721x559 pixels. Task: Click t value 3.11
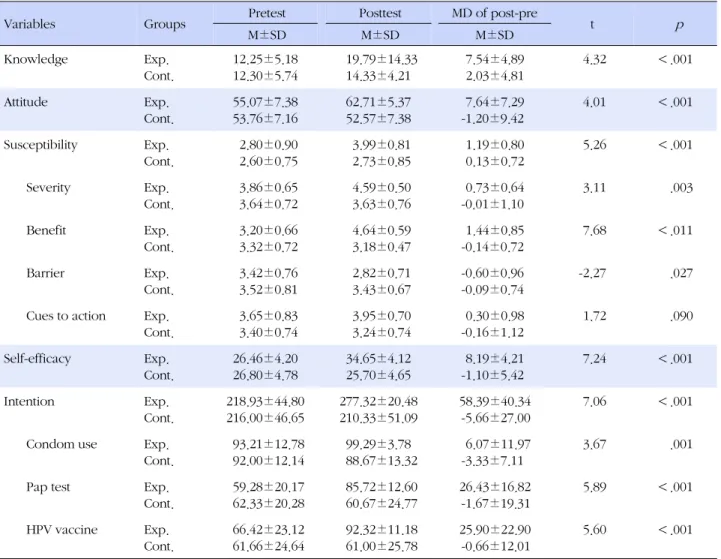coord(594,188)
